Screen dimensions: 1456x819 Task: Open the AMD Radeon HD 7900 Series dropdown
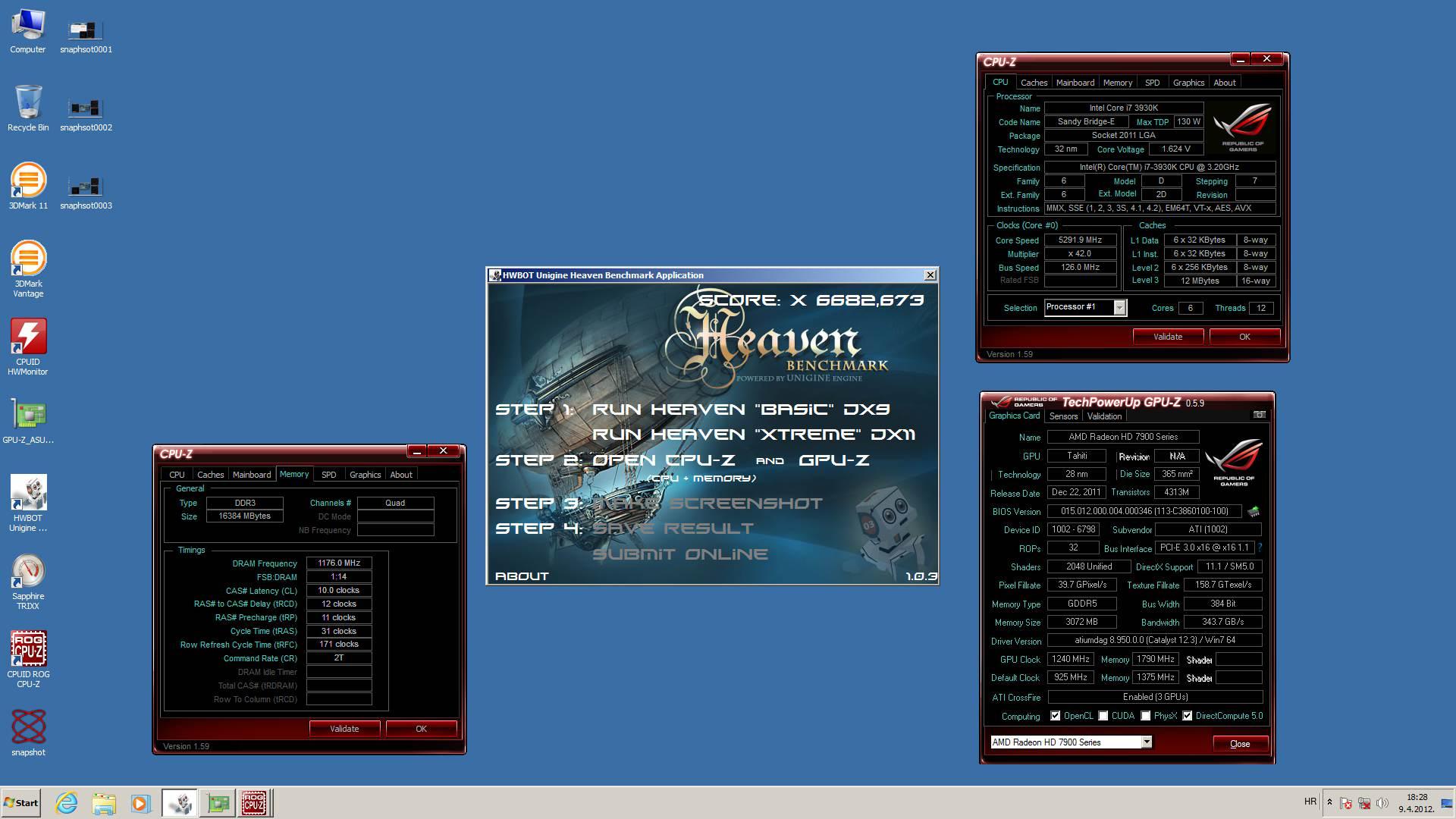pyautogui.click(x=1071, y=742)
